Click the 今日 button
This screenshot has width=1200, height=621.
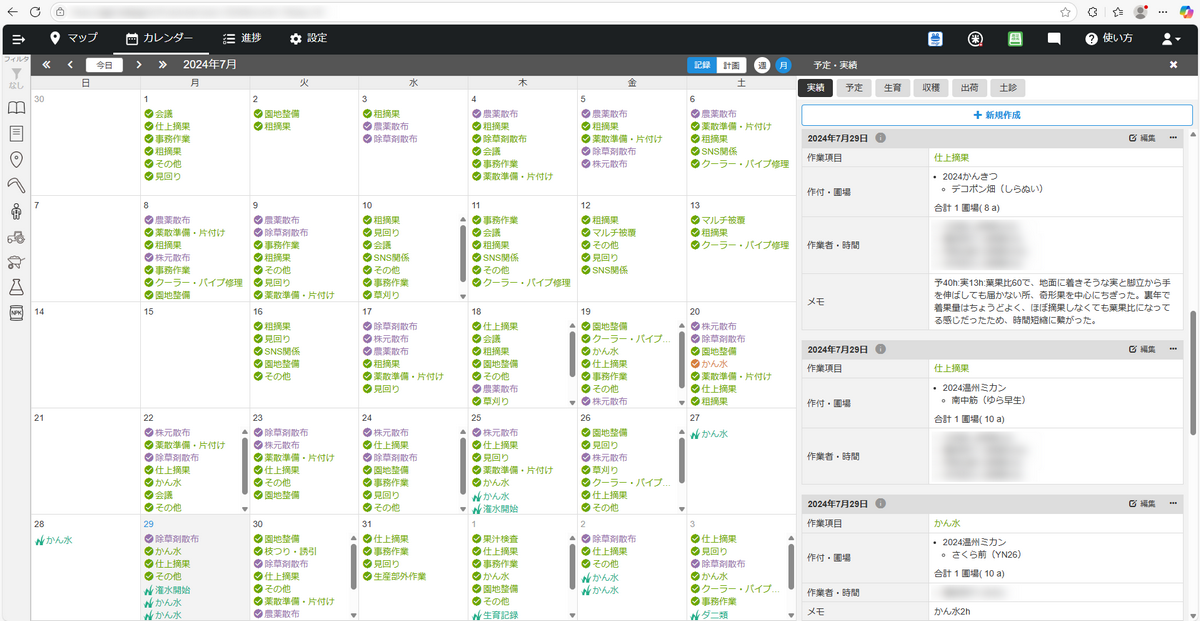(x=105, y=65)
